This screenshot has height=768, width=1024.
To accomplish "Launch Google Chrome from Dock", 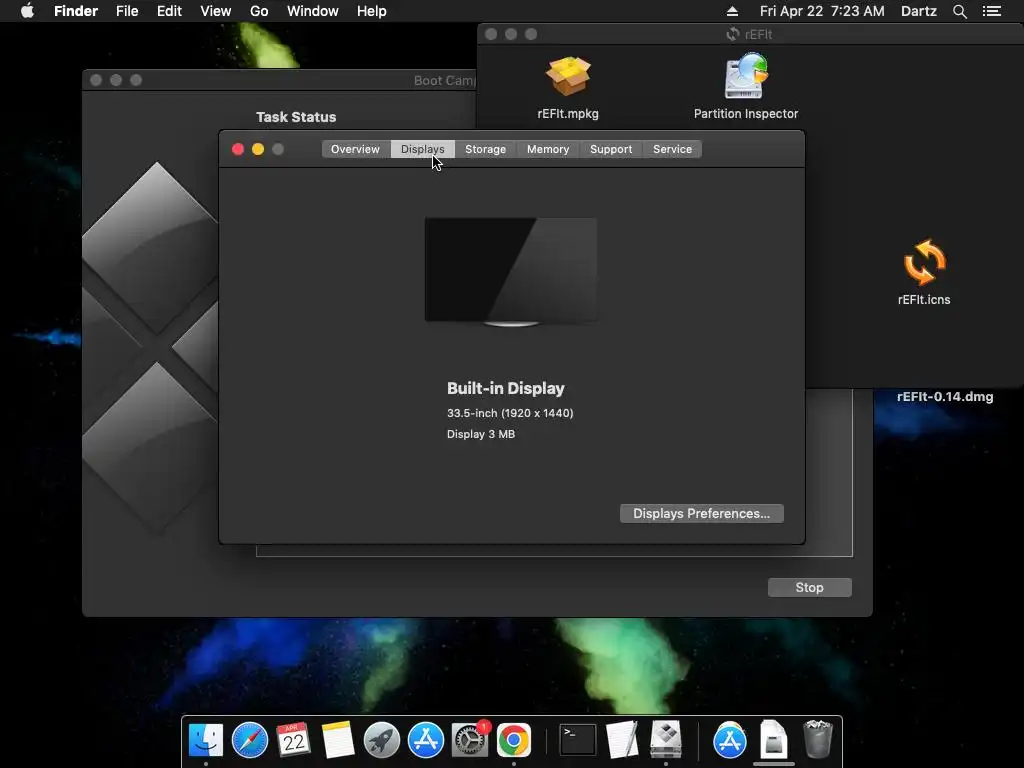I will click(x=514, y=741).
